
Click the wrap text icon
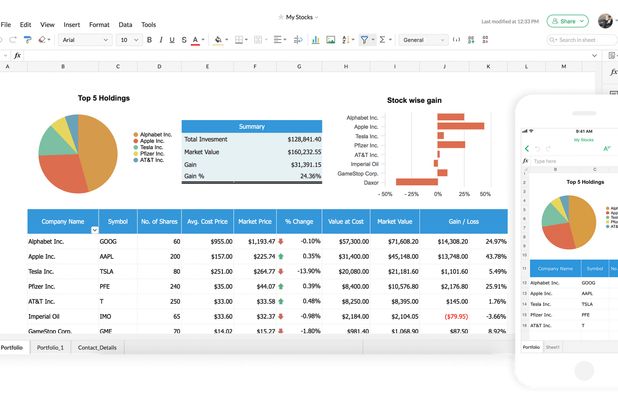point(298,40)
